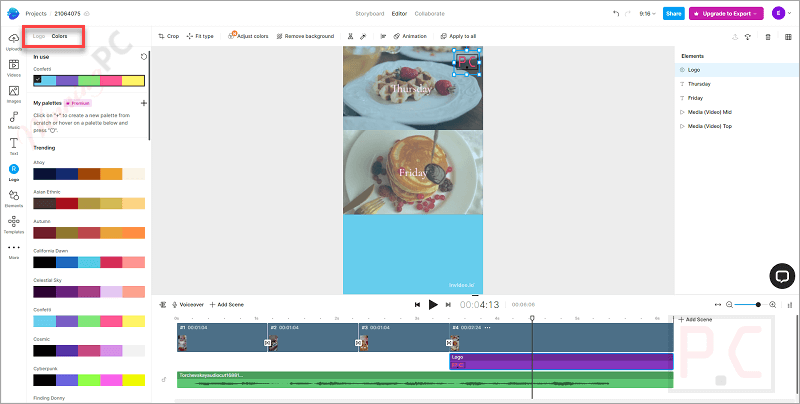Open the user account avatar

tap(778, 13)
